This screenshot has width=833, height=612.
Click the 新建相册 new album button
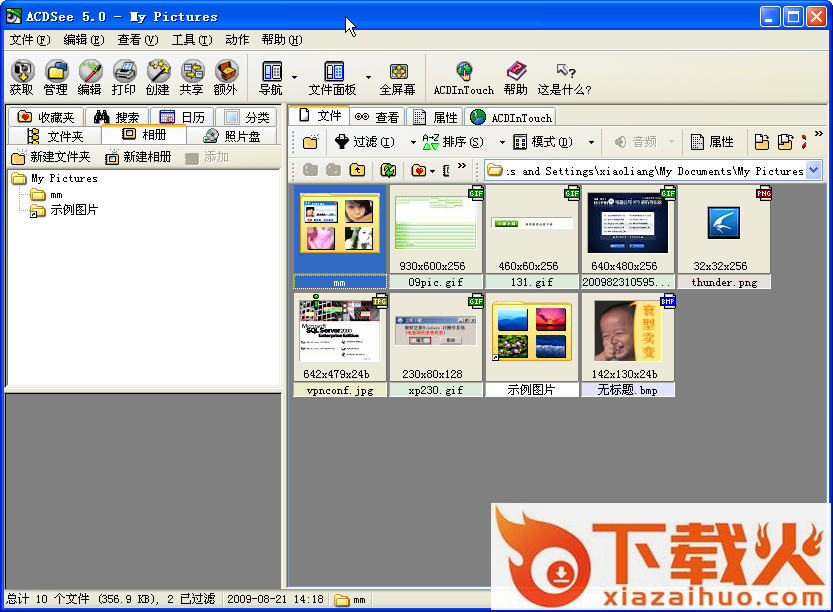click(x=138, y=157)
